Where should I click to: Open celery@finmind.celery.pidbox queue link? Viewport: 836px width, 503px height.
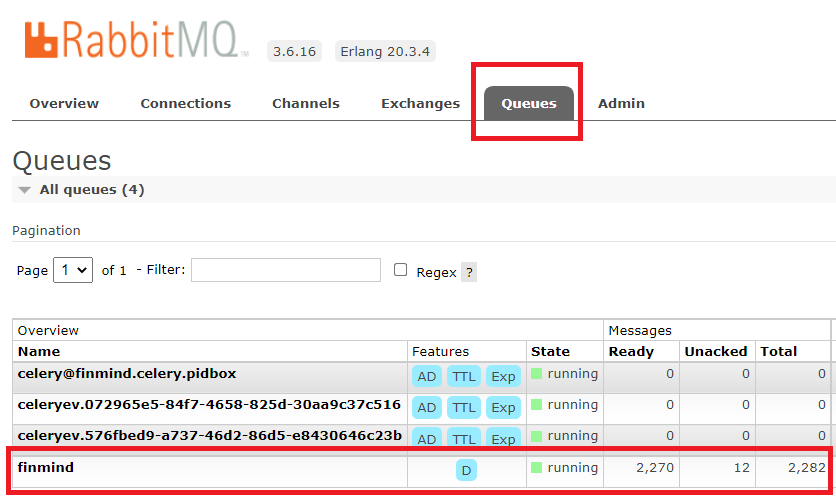(126, 373)
